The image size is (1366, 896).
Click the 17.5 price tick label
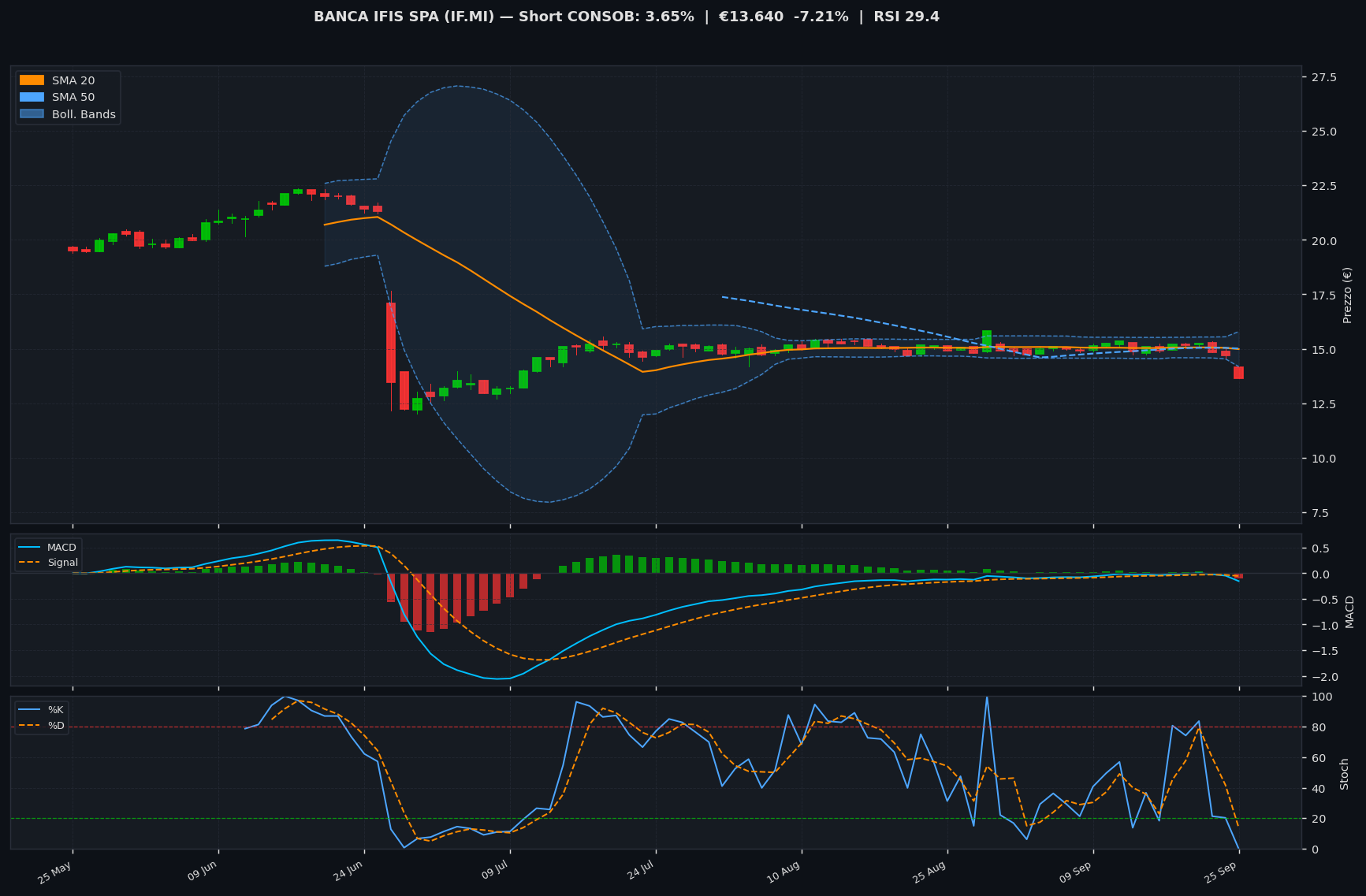[1323, 296]
